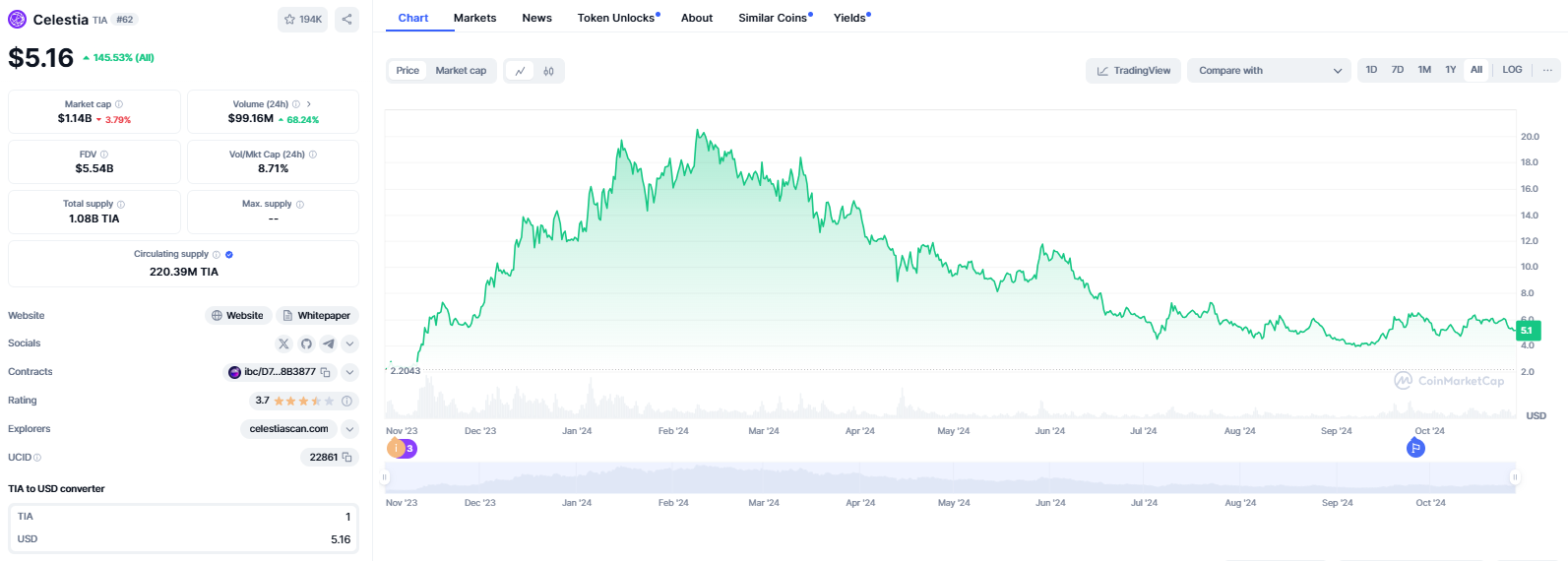Viewport: 1568px width, 561px height.
Task: Click the Rating info icon
Action: click(346, 402)
